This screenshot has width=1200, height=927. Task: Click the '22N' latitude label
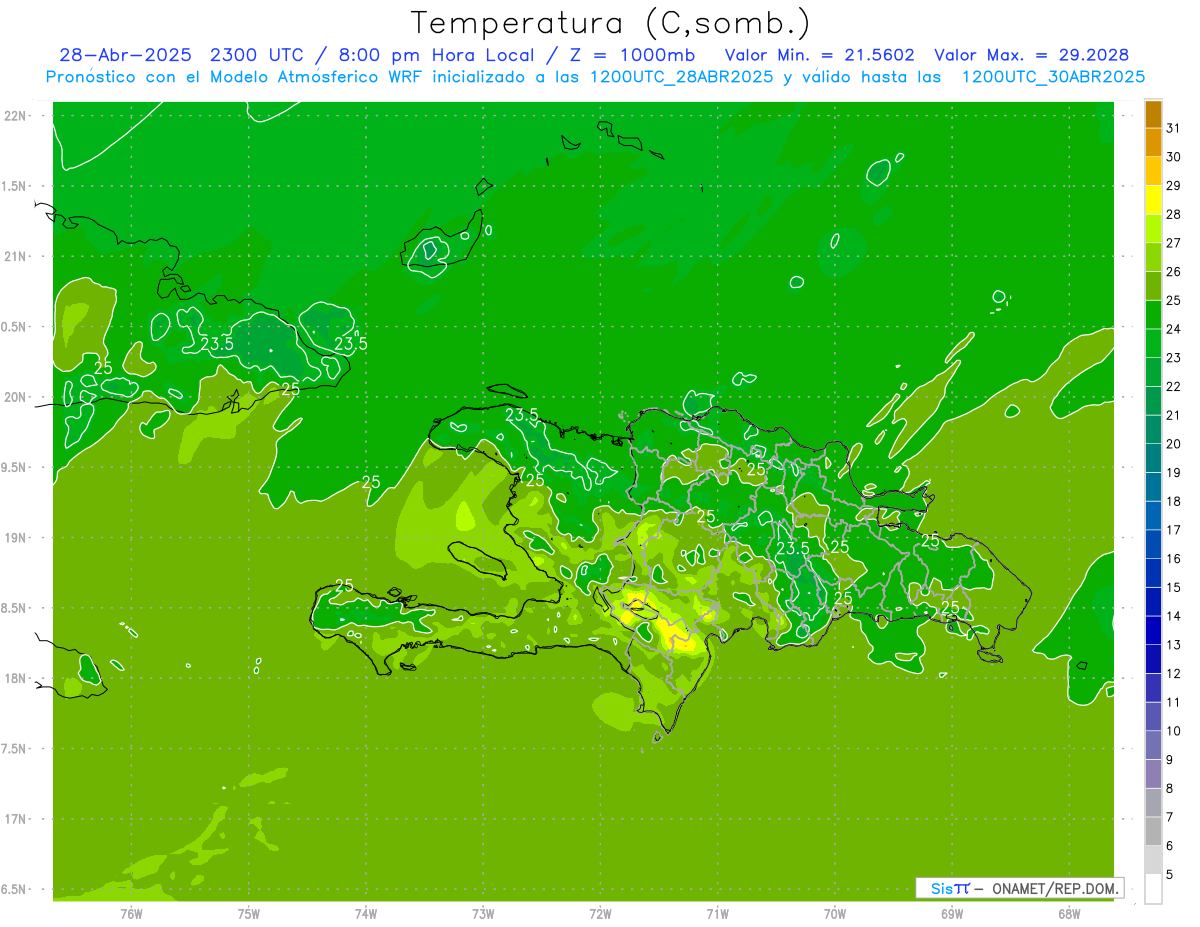[14, 116]
